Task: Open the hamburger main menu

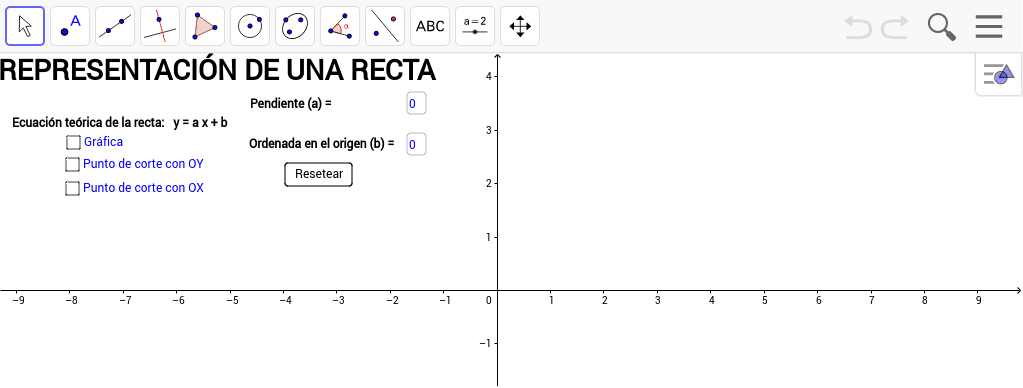Action: (989, 27)
